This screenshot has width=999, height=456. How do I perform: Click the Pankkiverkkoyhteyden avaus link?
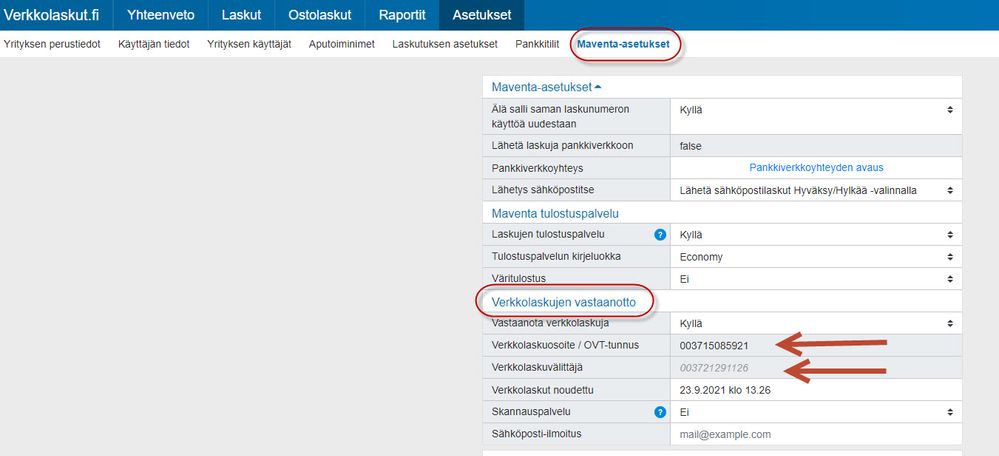(x=816, y=168)
